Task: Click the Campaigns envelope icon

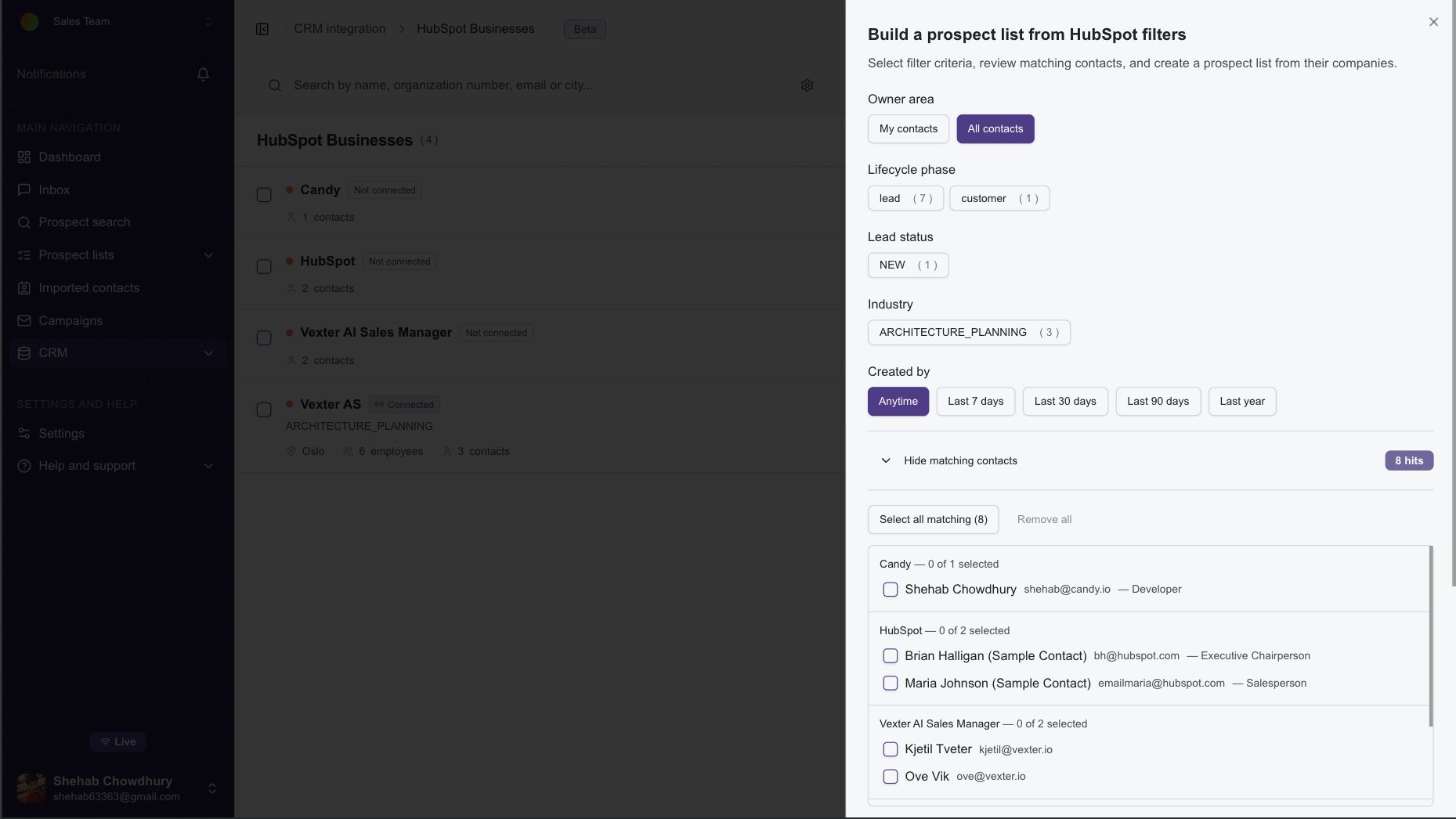Action: pos(24,321)
